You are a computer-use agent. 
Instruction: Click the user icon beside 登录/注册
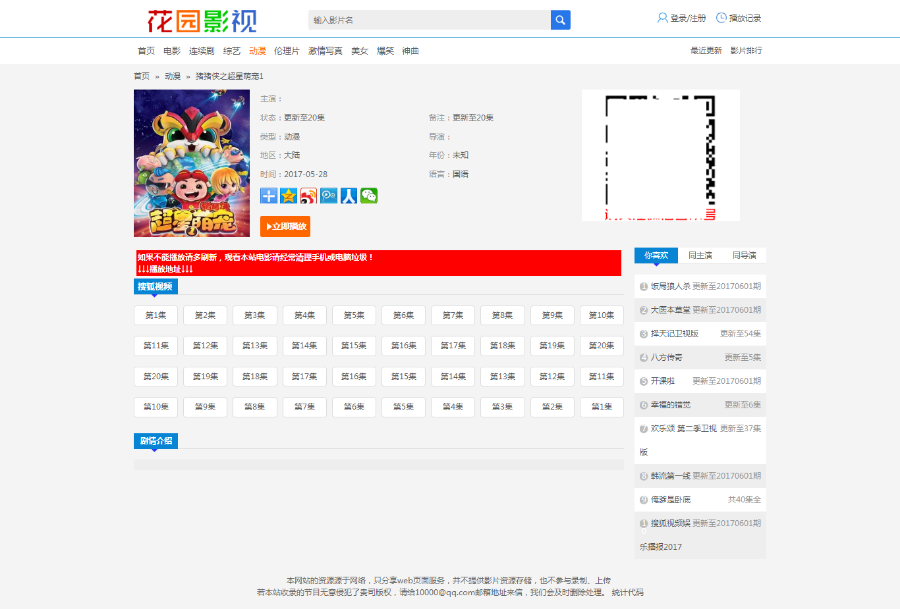tap(662, 18)
